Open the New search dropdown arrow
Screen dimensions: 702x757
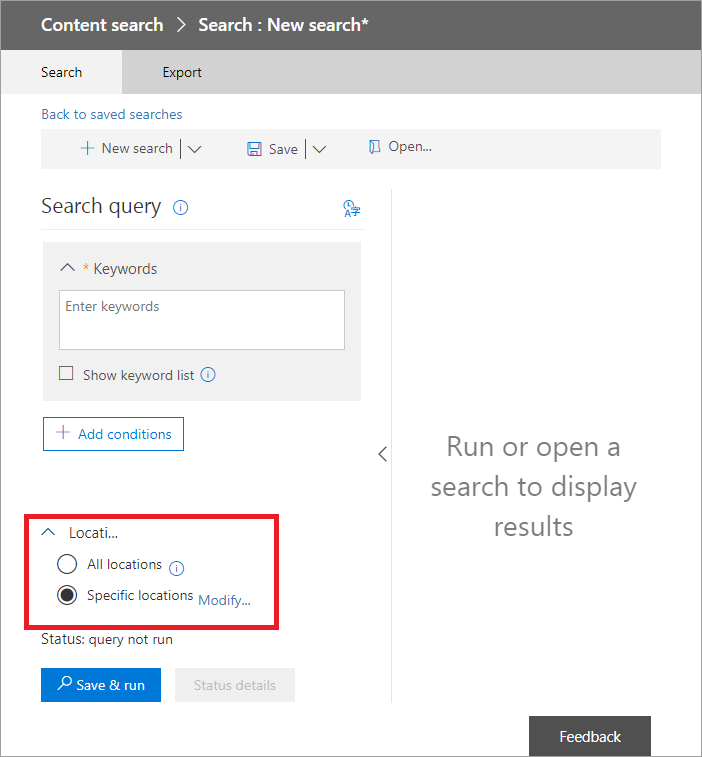[195, 149]
